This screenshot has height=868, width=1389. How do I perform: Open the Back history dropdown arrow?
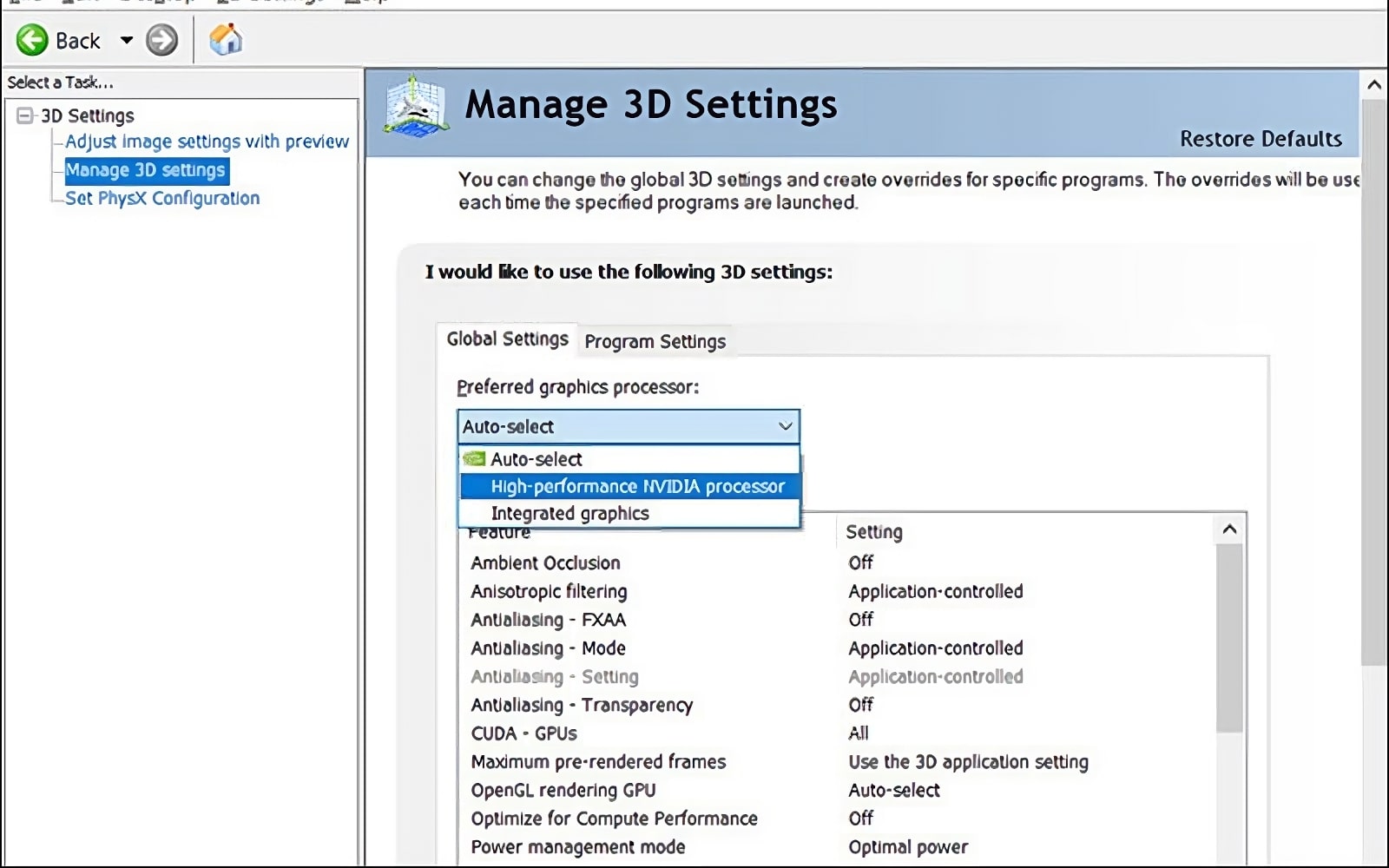[127, 40]
